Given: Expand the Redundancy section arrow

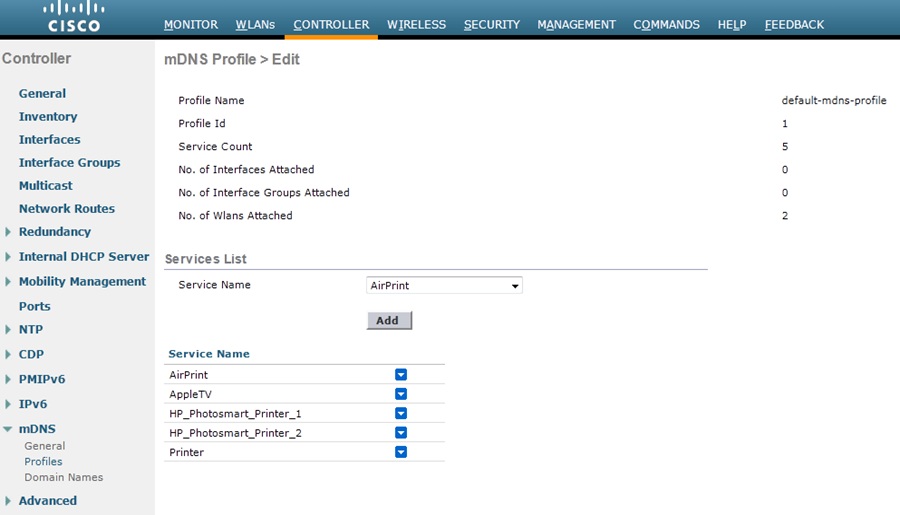Looking at the screenshot, I should pos(8,232).
